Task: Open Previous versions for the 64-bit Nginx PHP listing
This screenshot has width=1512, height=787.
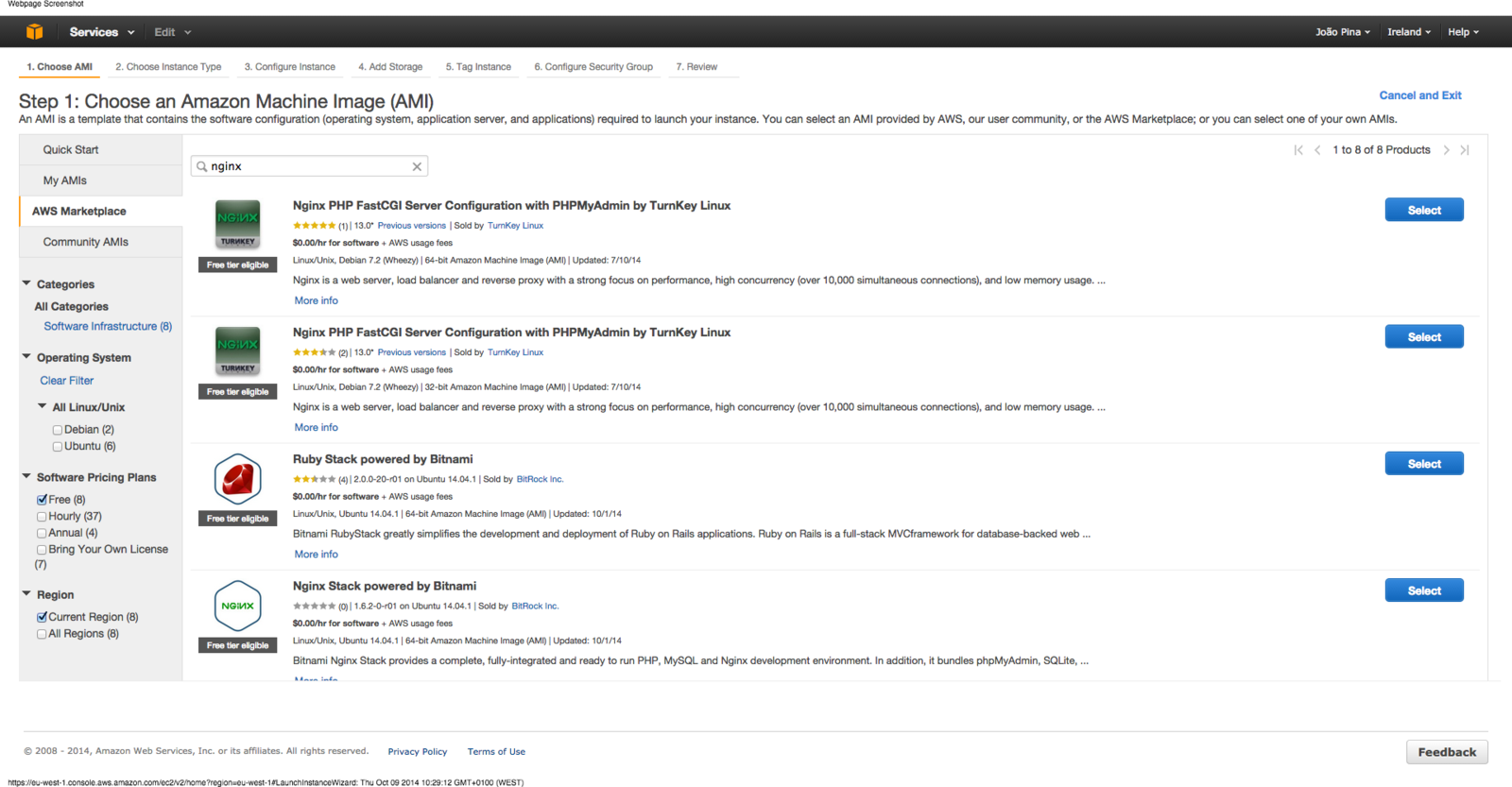Action: (x=412, y=226)
